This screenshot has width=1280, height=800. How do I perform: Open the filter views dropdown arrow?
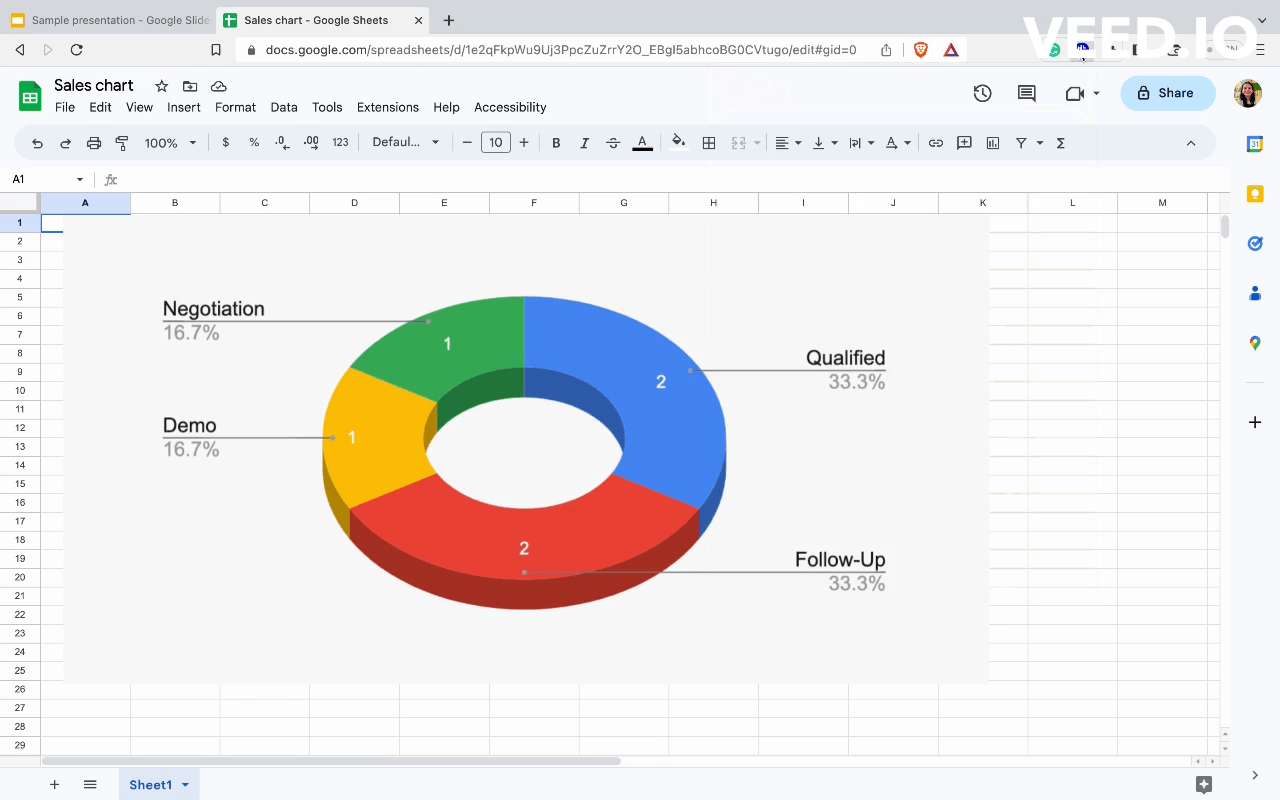tap(1040, 143)
